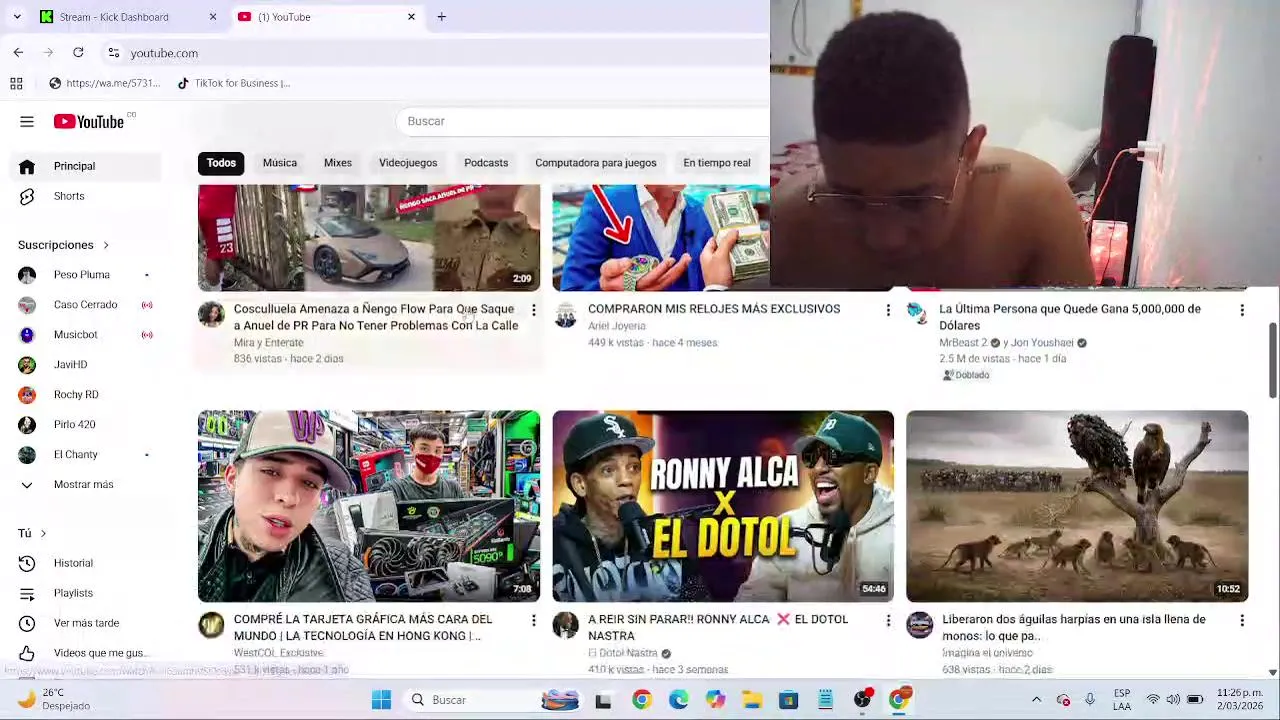Screen dimensions: 1280x720
Task: Select En tiempo real chip
Action: [717, 163]
